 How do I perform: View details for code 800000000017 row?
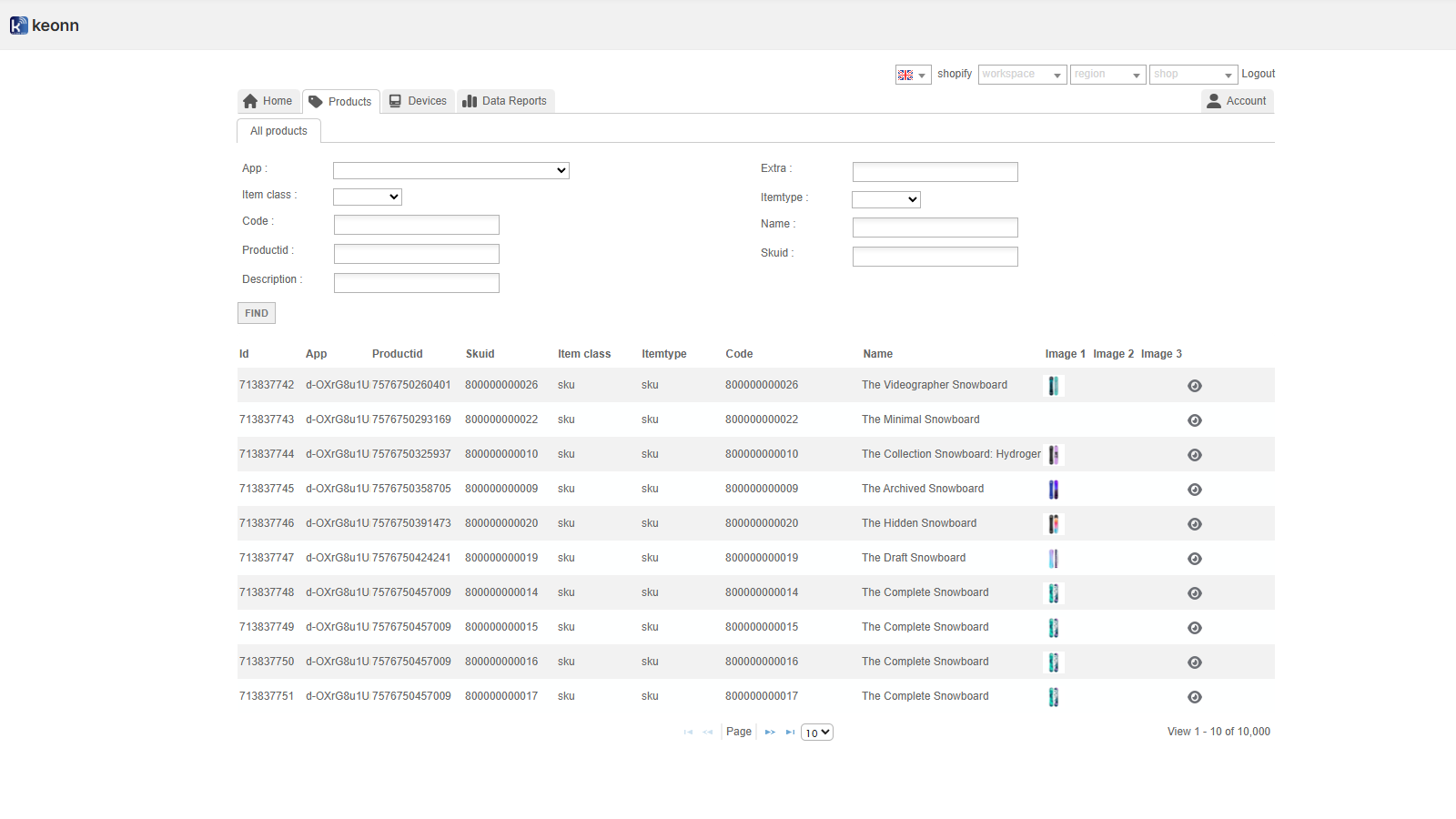pos(1195,697)
